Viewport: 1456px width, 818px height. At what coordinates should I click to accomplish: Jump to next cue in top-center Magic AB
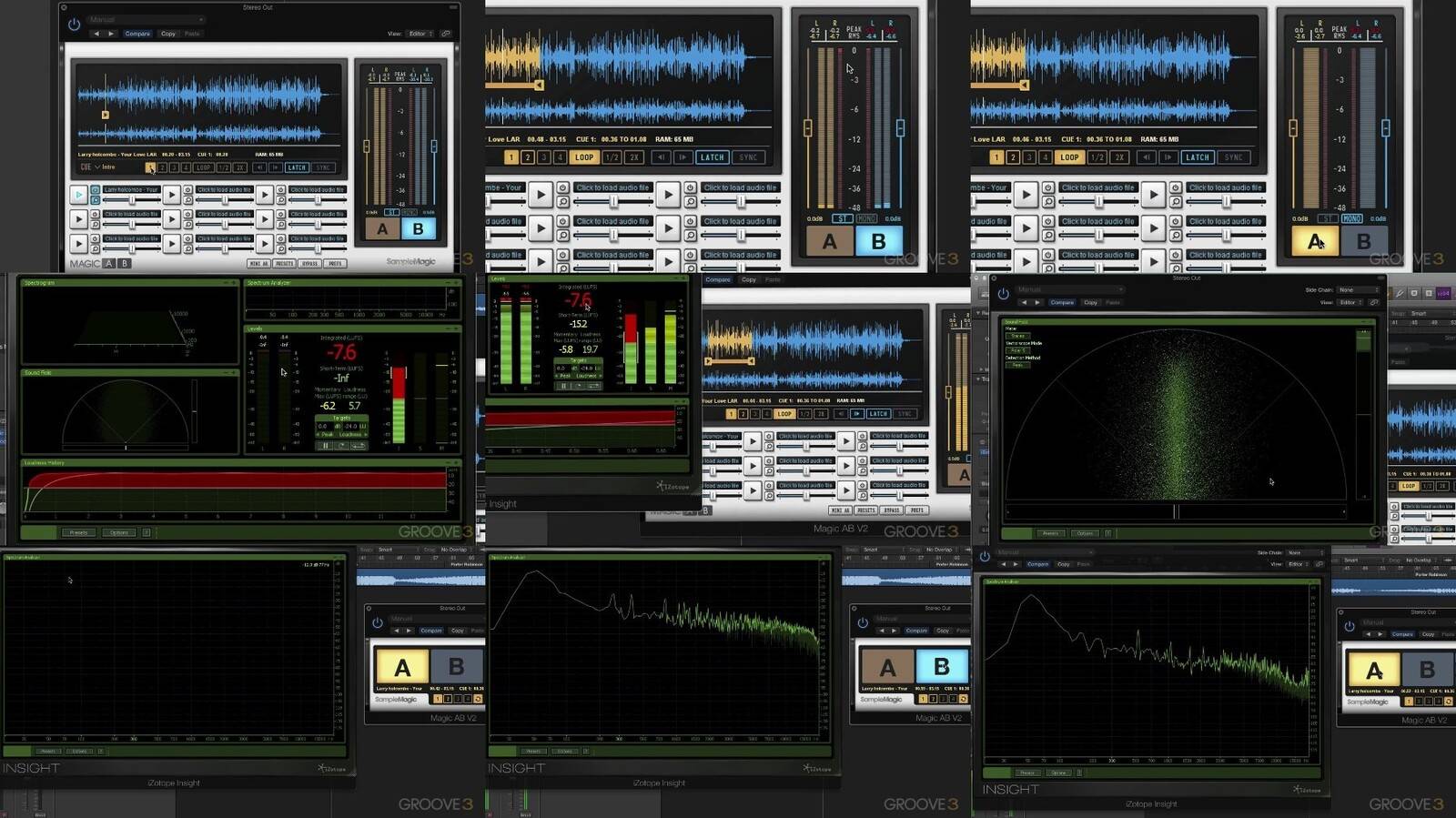click(682, 157)
